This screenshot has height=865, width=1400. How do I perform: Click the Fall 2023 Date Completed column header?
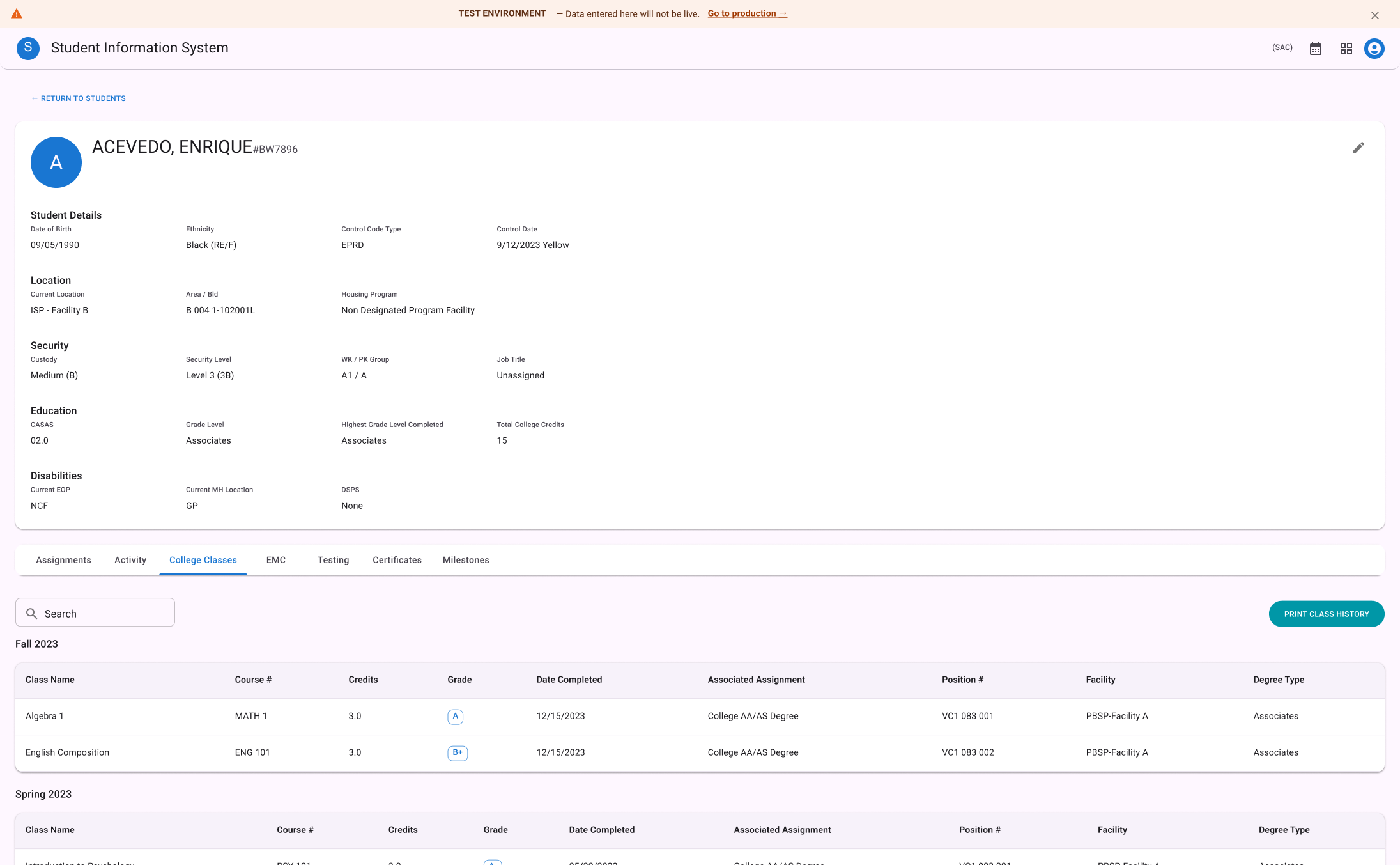coord(569,680)
